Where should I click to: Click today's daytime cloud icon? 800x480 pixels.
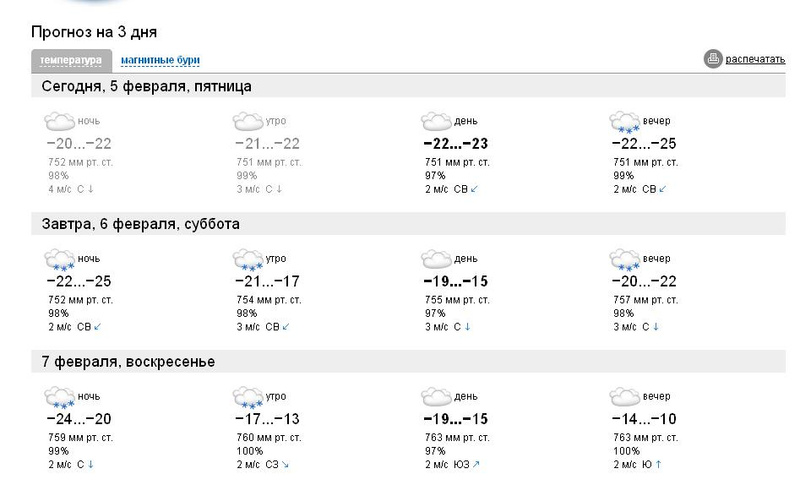coord(436,122)
